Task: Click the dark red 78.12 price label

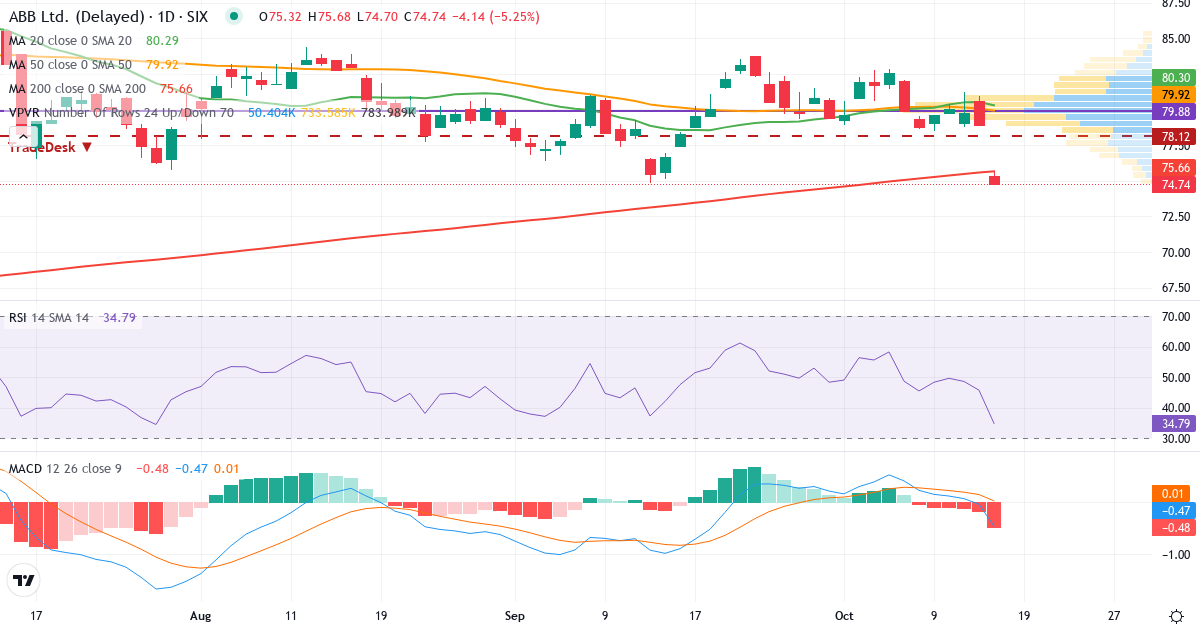Action: coord(1175,136)
